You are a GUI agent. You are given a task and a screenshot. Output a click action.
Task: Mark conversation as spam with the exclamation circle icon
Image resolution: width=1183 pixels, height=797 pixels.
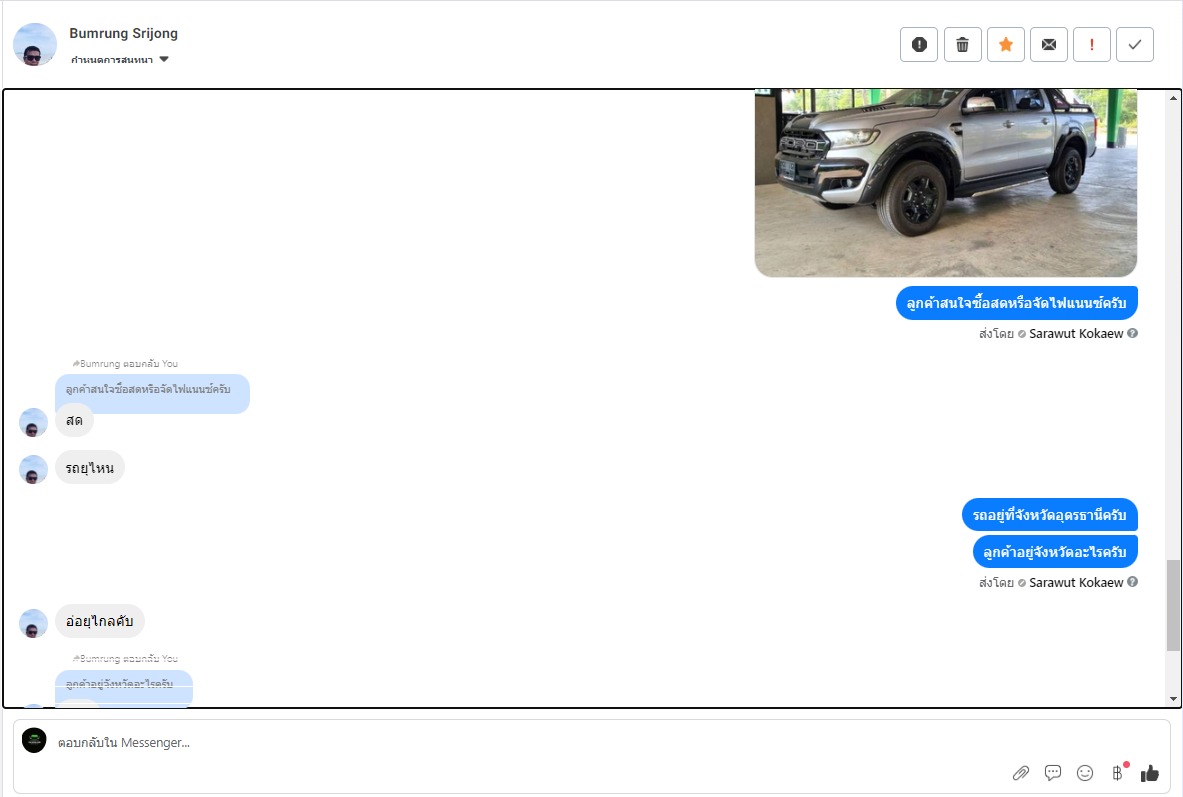coord(919,45)
